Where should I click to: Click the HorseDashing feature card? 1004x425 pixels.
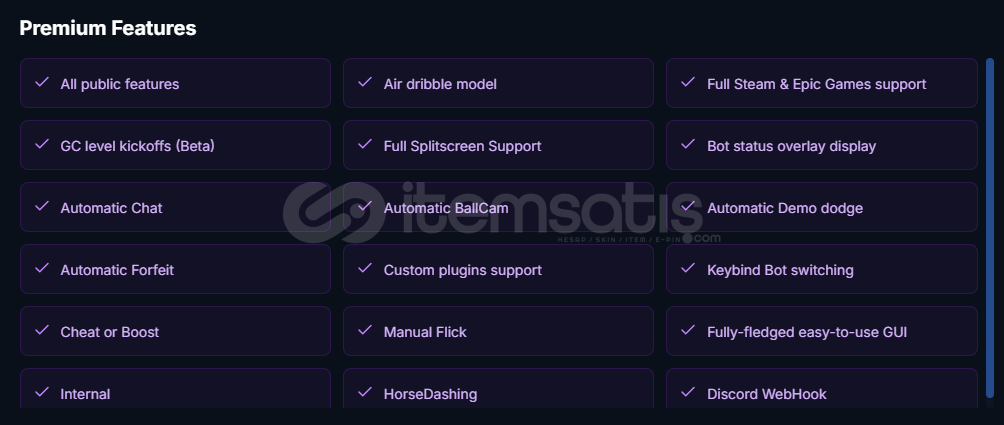(498, 389)
